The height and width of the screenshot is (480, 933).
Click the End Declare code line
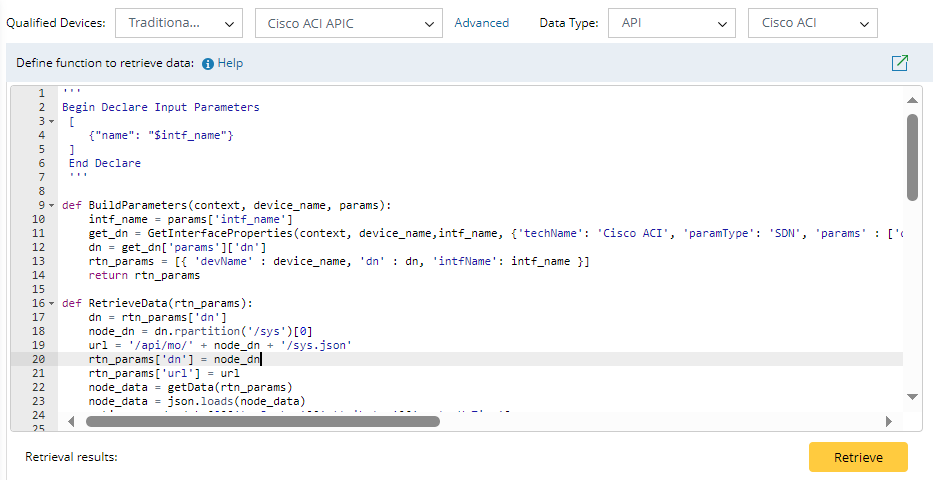104,163
